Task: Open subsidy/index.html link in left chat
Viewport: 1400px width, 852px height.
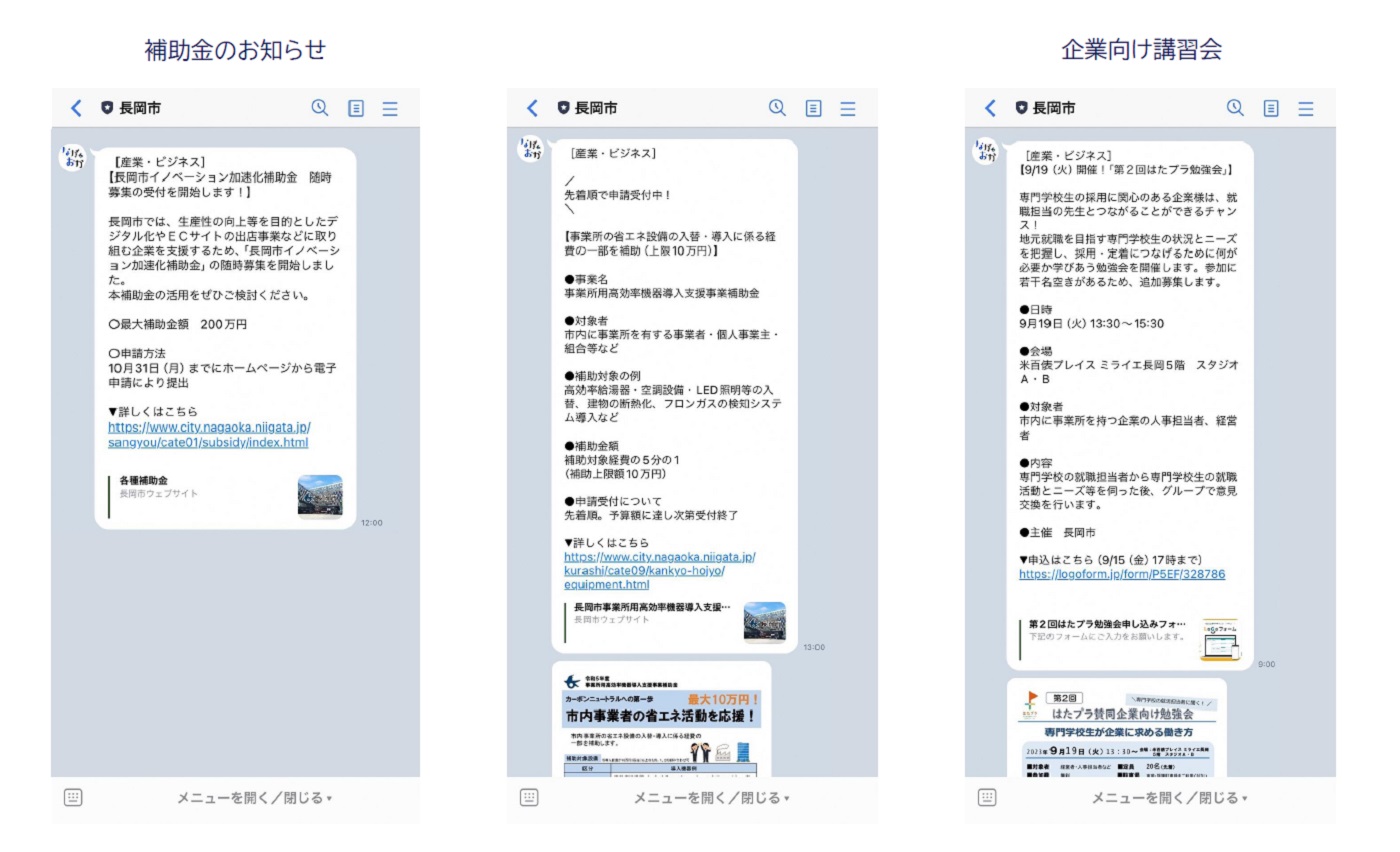Action: coord(209,435)
